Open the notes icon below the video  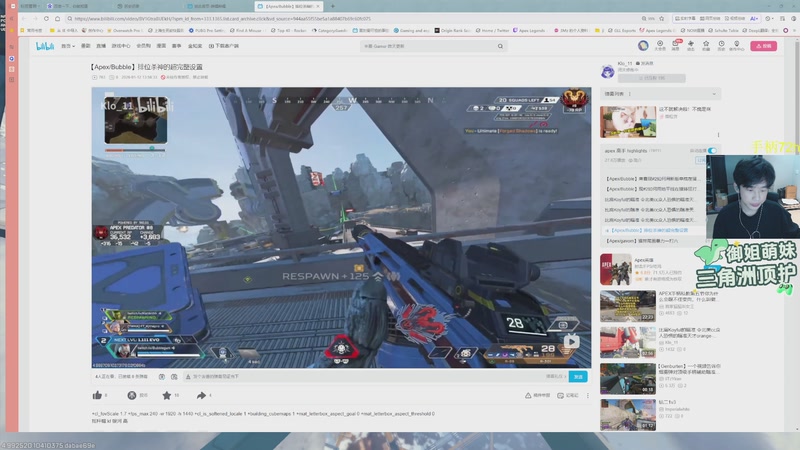(560, 395)
